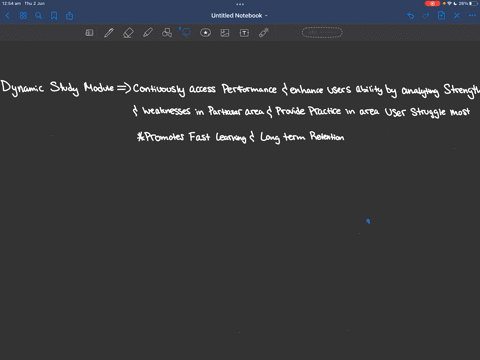Tap the red screen recording indicator
Image resolution: width=480 pixels, height=360 pixels.
(432, 4)
